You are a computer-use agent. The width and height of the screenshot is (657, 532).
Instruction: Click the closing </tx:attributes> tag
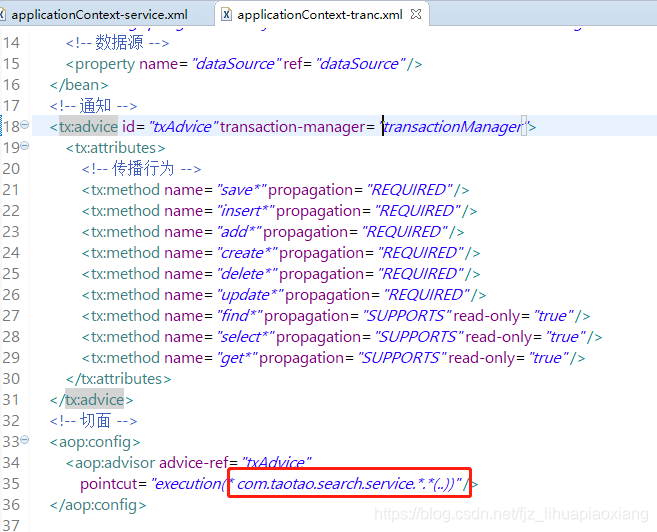pyautogui.click(x=119, y=379)
